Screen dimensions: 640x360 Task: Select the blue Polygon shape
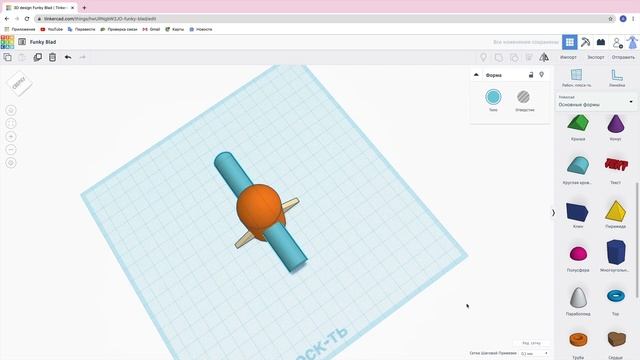click(x=616, y=252)
